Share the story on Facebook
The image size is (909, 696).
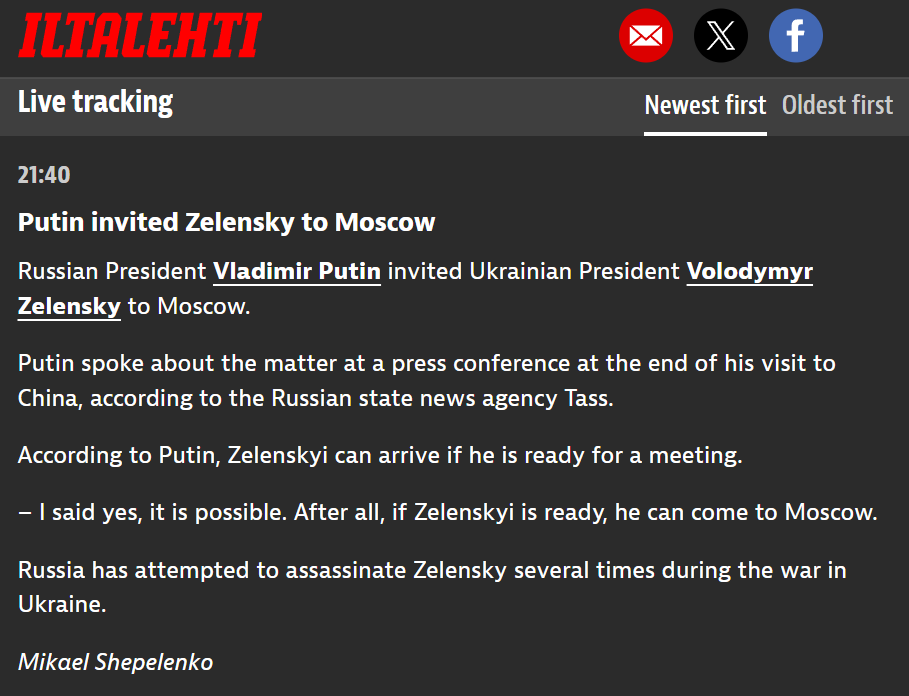[795, 35]
